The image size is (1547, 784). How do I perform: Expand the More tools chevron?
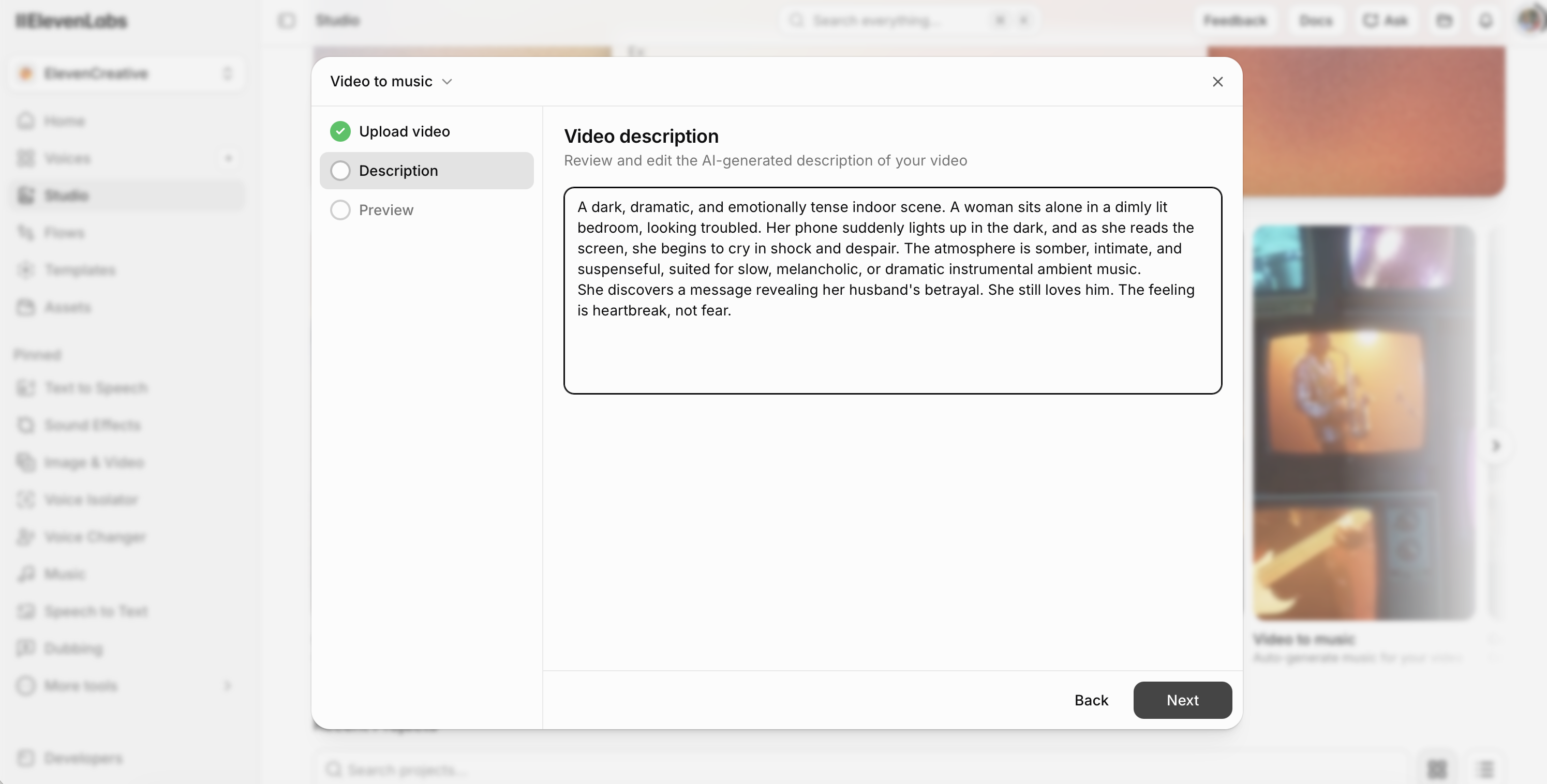[228, 686]
